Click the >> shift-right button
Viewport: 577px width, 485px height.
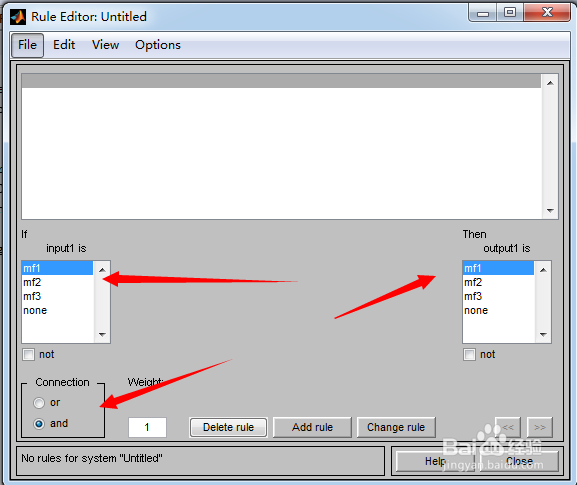pyautogui.click(x=540, y=427)
